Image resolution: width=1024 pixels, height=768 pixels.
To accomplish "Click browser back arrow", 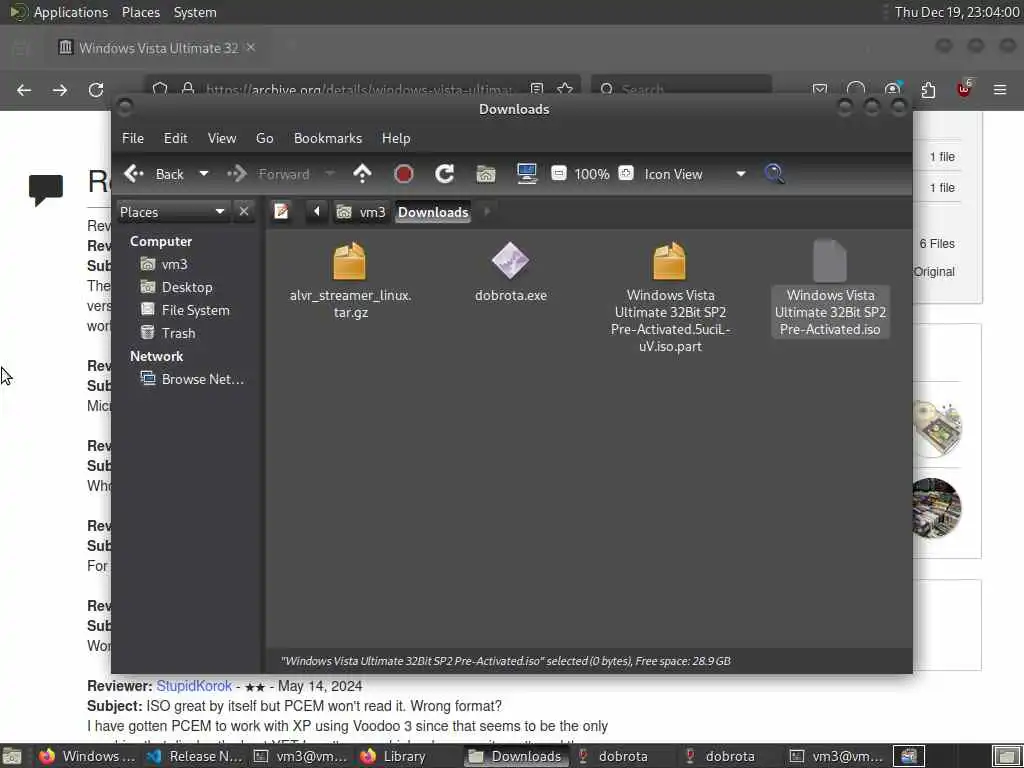I will tap(24, 89).
